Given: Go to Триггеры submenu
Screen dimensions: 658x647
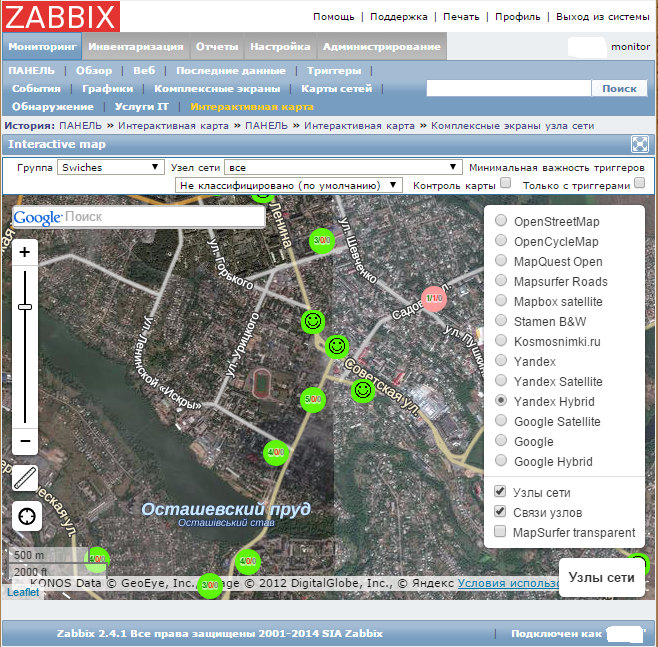Looking at the screenshot, I should (x=334, y=70).
